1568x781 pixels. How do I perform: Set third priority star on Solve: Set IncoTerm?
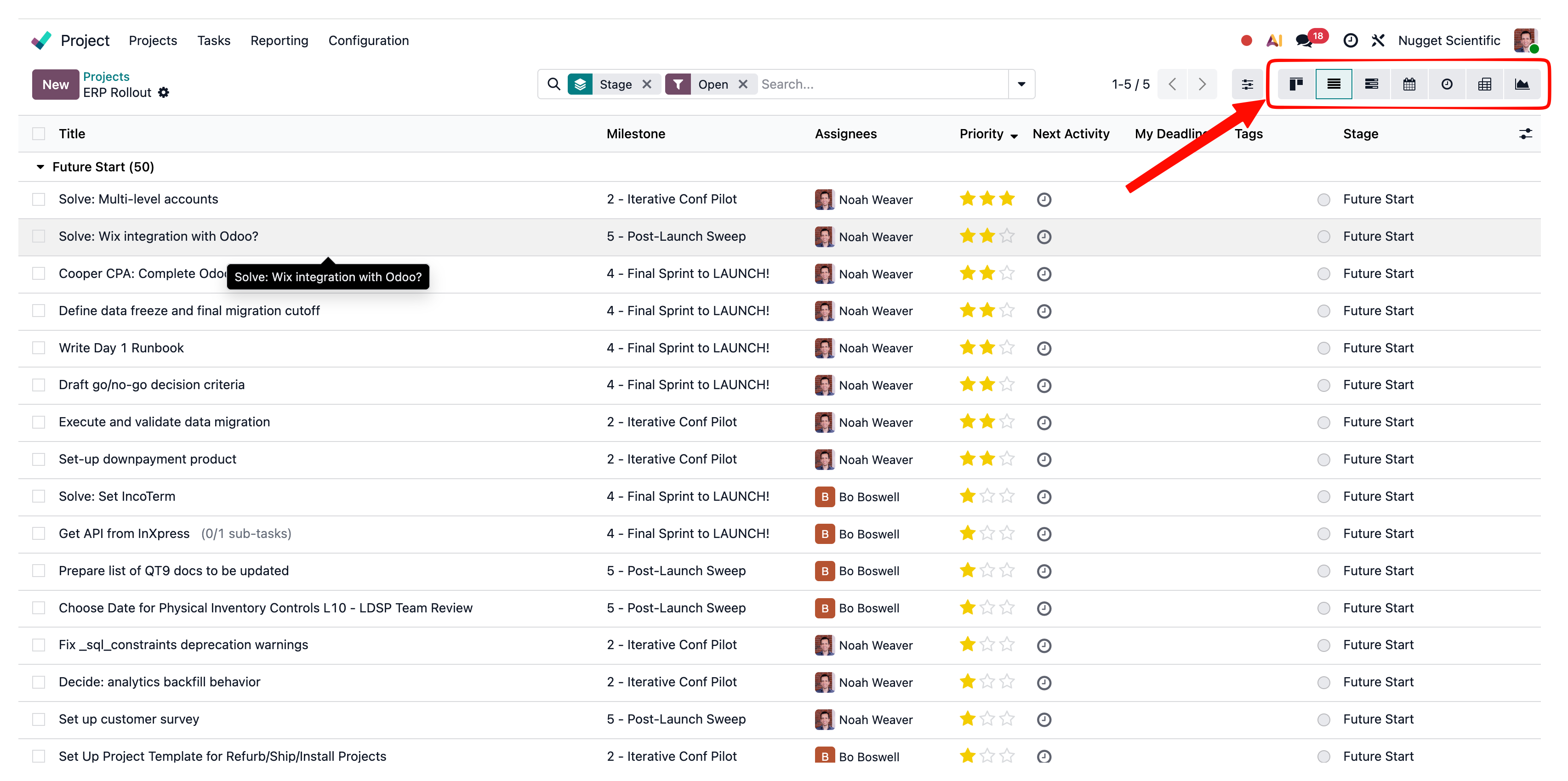pos(1007,496)
